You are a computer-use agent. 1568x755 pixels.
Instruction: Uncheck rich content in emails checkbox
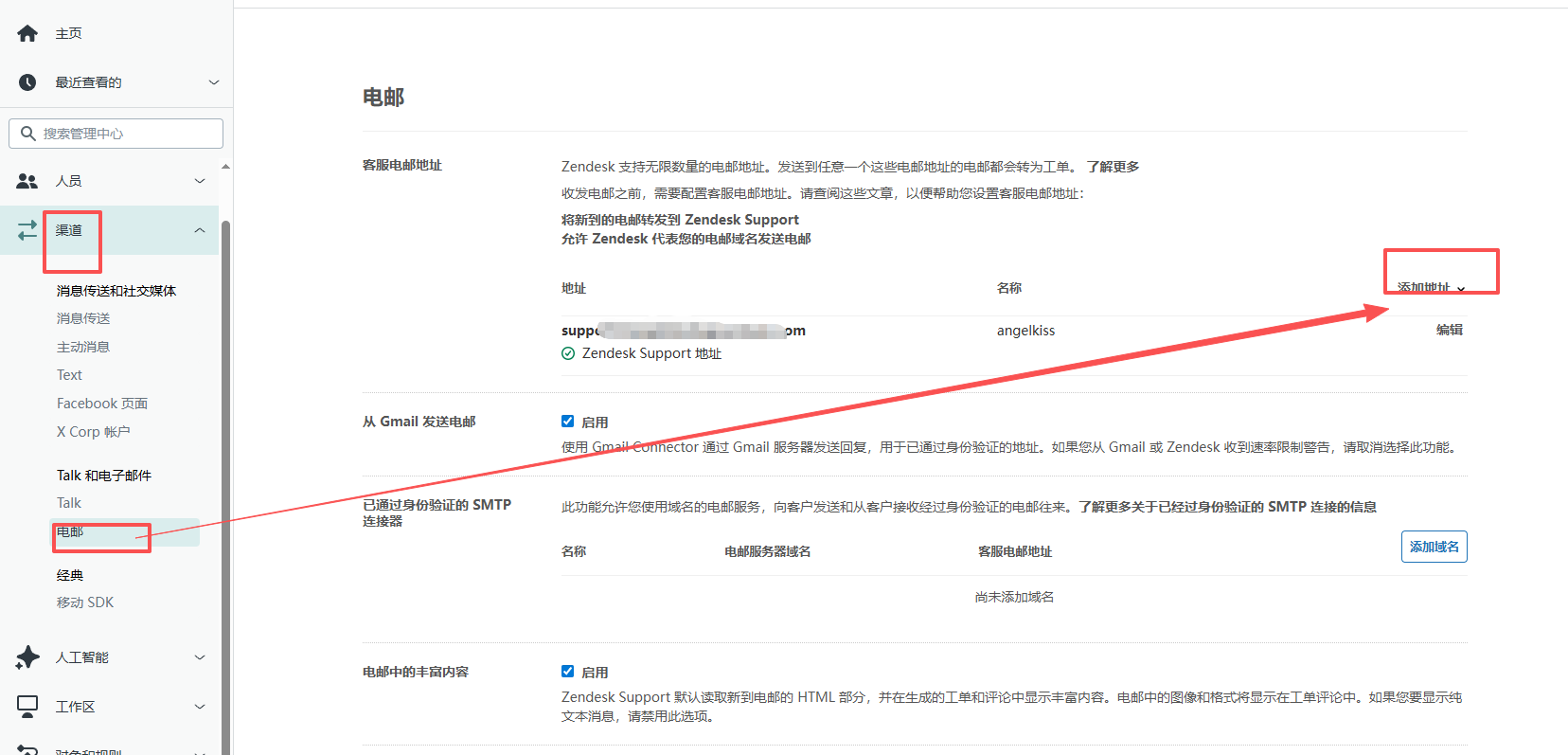tap(568, 672)
